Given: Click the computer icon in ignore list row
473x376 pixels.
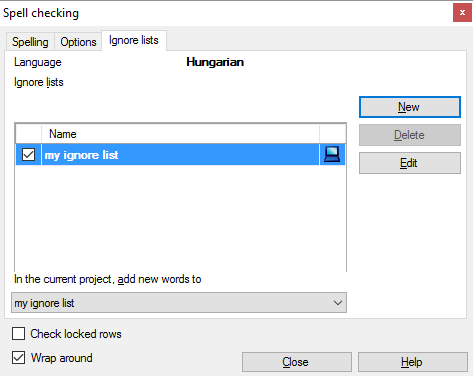Looking at the screenshot, I should click(332, 154).
